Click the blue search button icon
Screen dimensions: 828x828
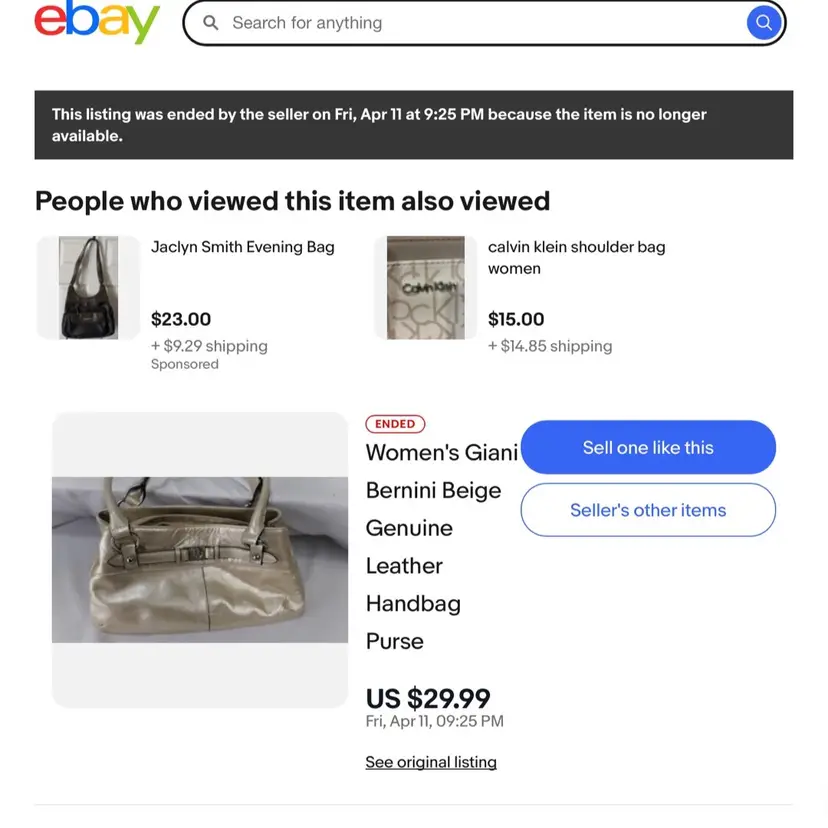click(763, 22)
